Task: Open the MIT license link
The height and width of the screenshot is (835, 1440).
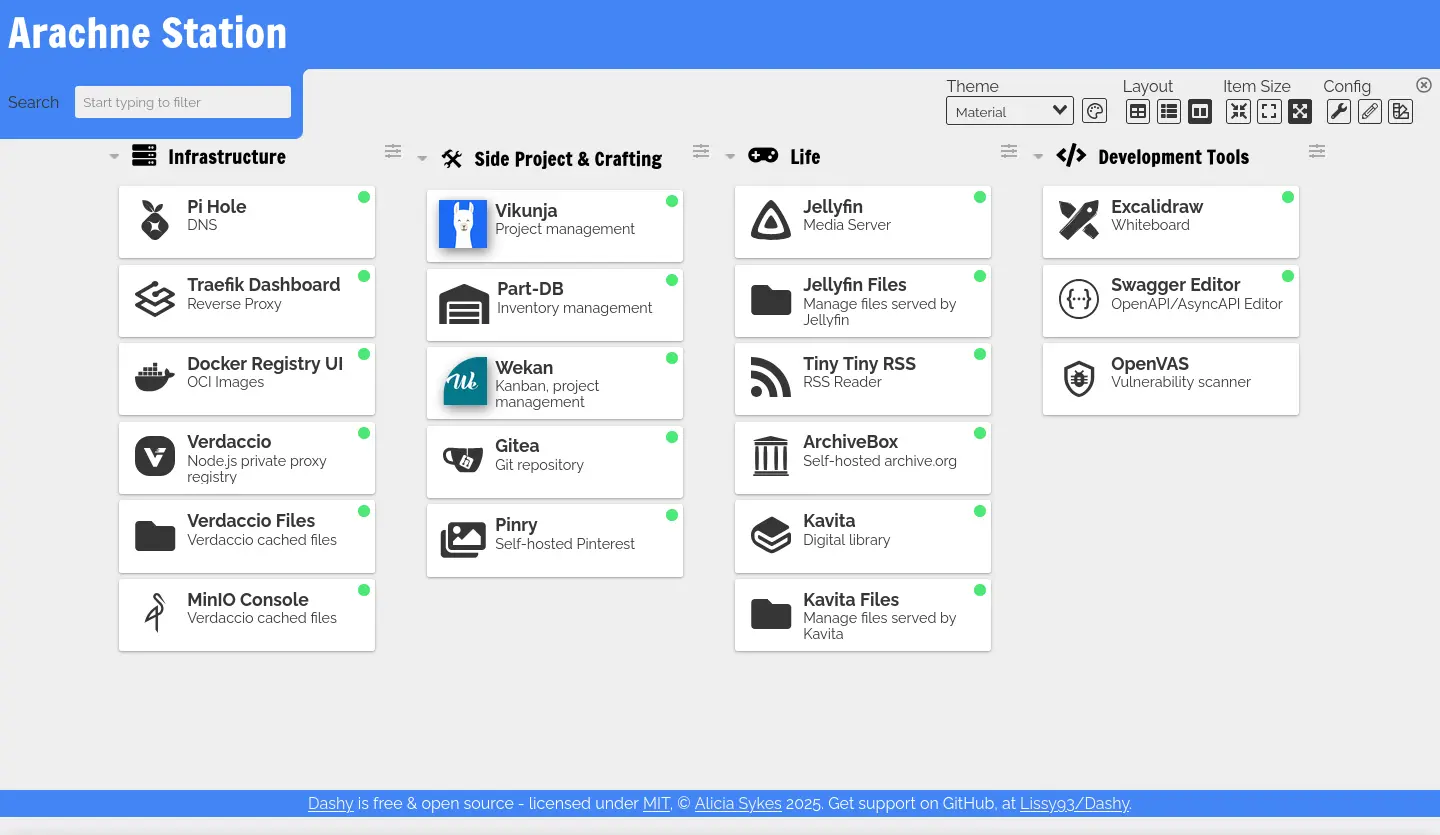Action: pos(656,803)
